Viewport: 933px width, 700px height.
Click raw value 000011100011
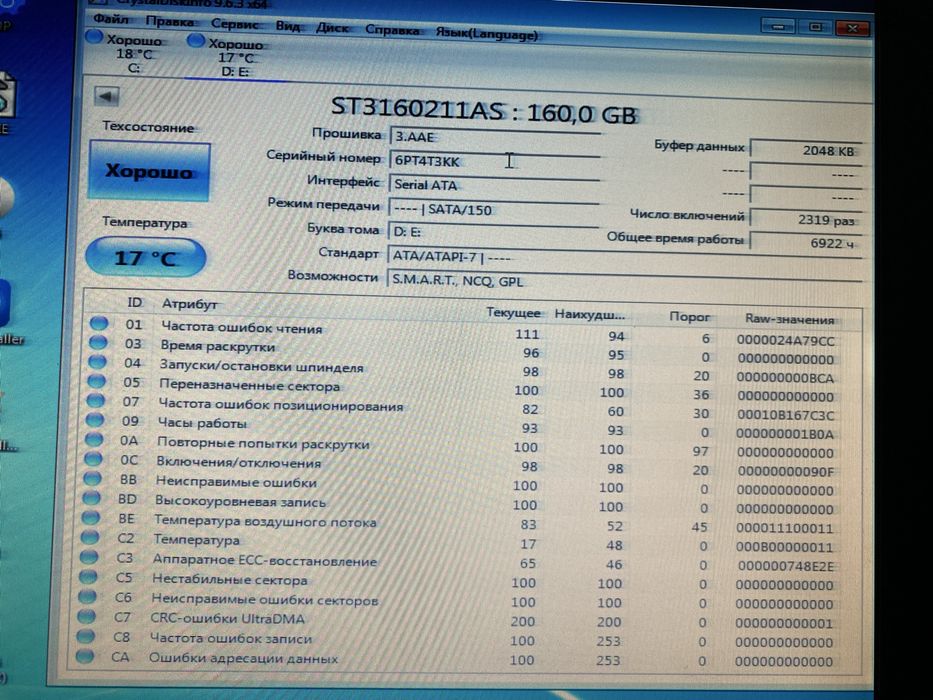coord(784,528)
